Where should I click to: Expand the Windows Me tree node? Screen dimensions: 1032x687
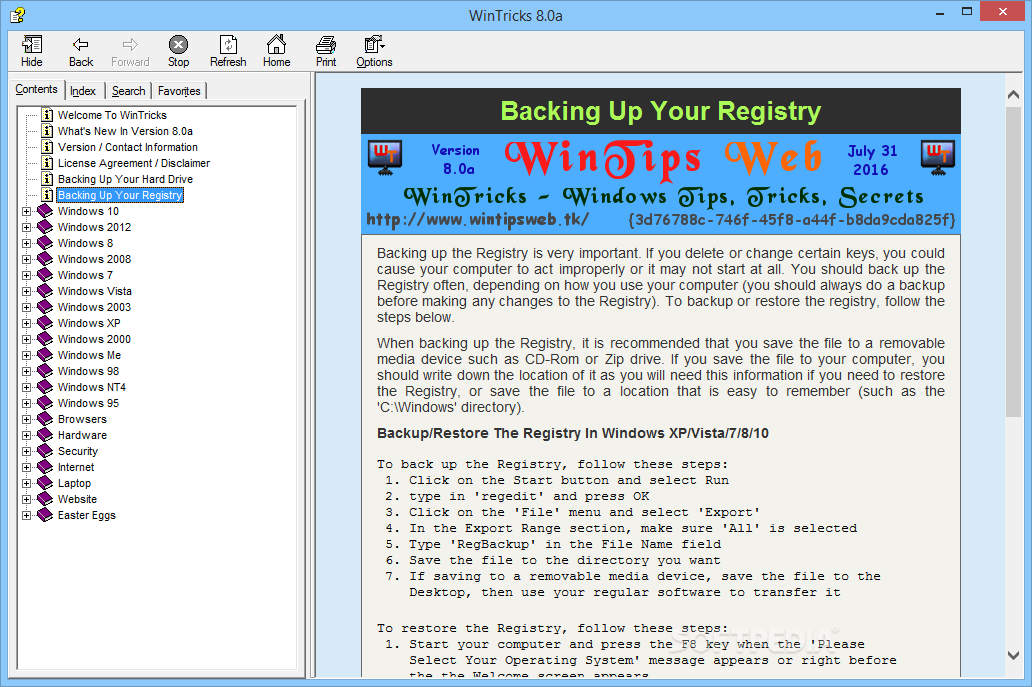pos(26,355)
